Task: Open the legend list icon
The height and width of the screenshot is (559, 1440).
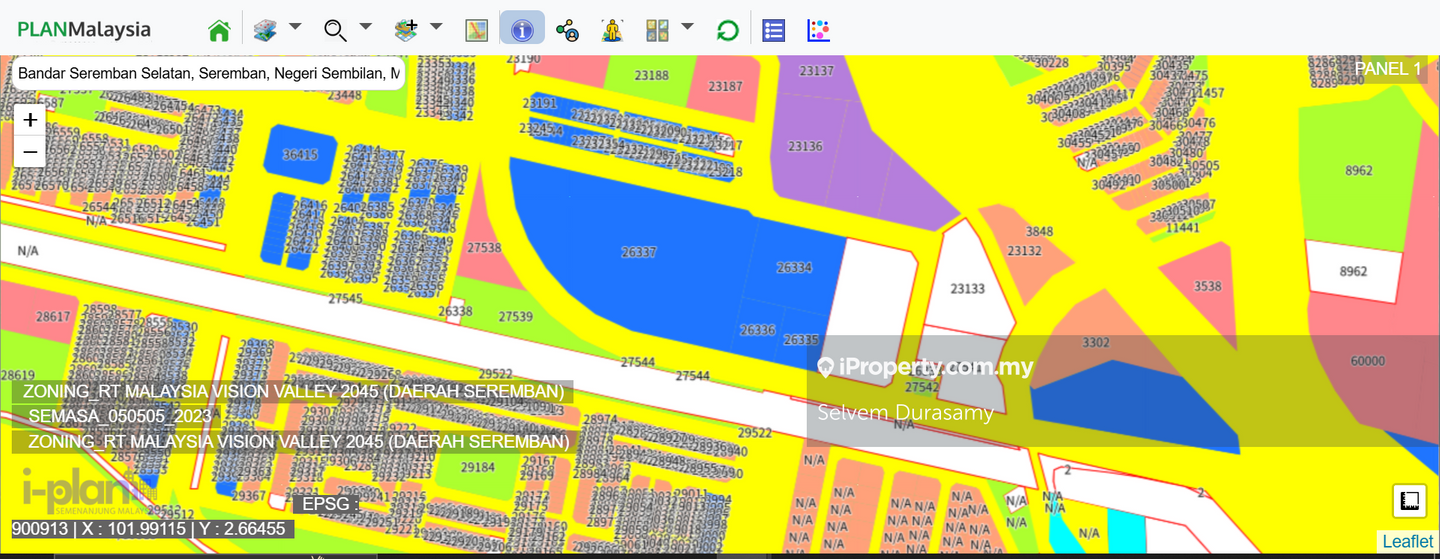Action: point(773,30)
